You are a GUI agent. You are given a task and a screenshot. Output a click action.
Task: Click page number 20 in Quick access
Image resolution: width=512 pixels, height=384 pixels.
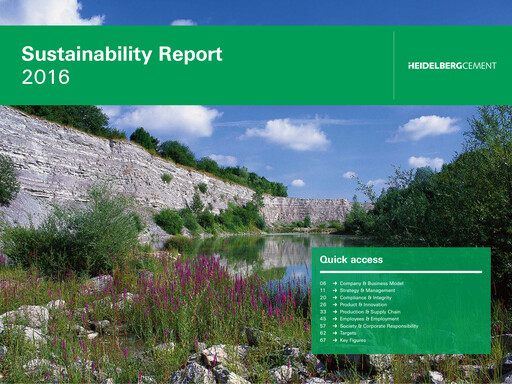point(323,298)
